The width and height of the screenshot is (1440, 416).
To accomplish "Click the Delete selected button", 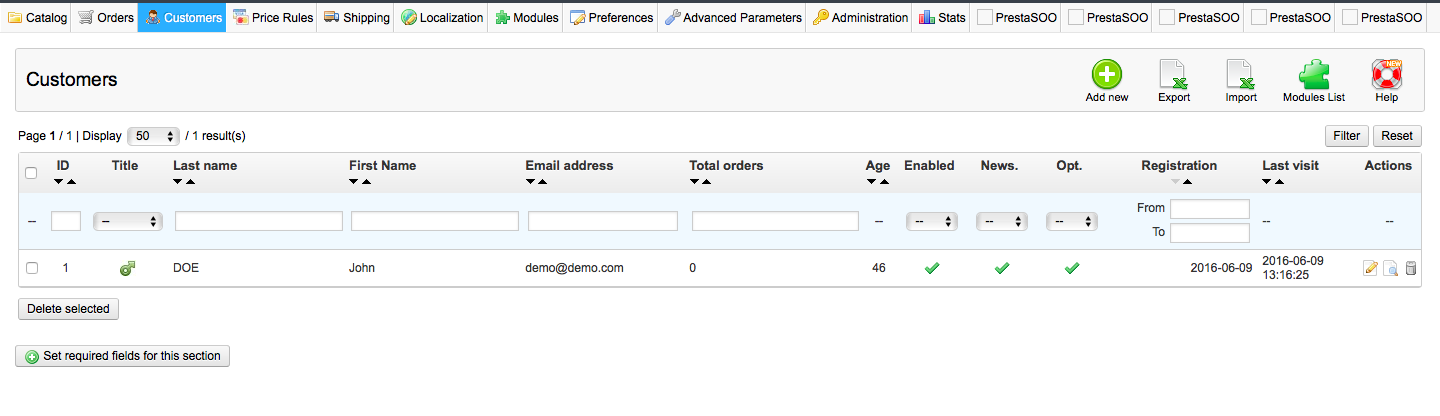I will [x=68, y=309].
